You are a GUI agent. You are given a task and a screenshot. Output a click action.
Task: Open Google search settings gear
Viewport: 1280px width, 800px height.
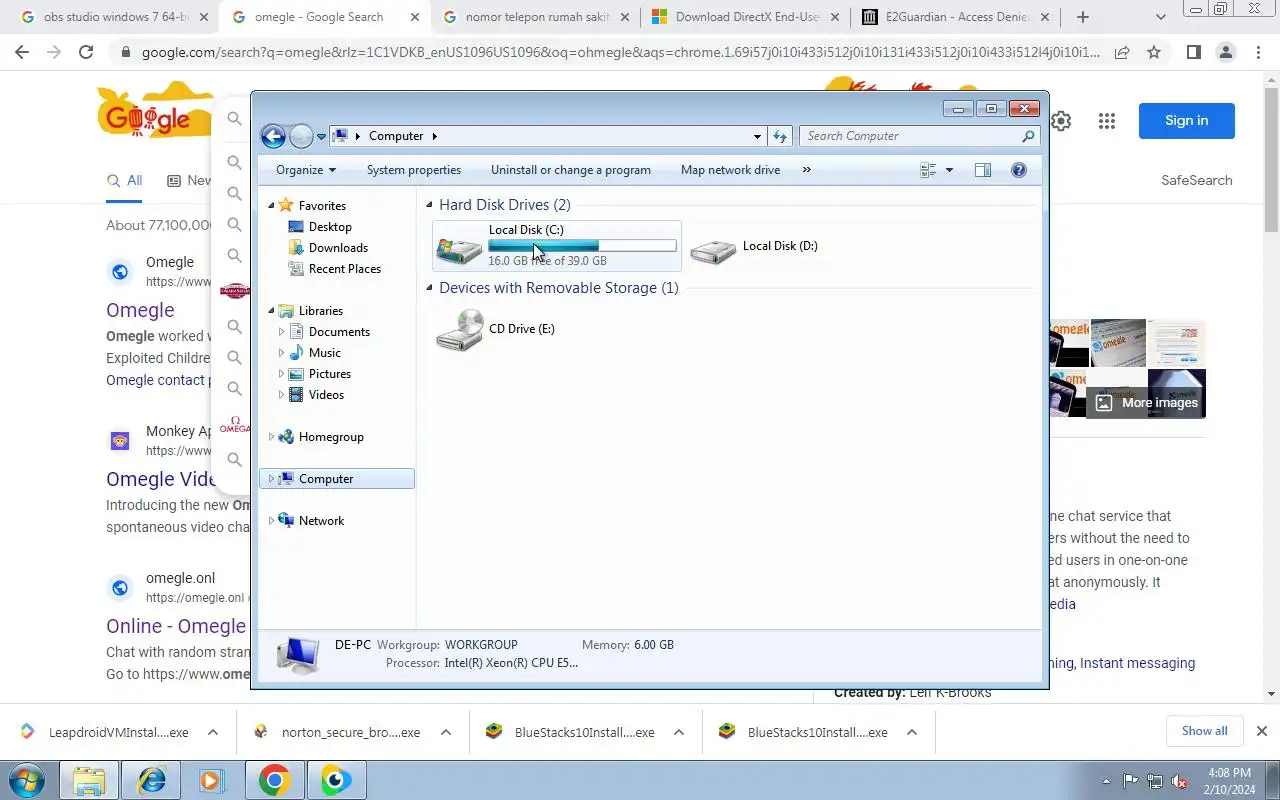(x=1061, y=121)
